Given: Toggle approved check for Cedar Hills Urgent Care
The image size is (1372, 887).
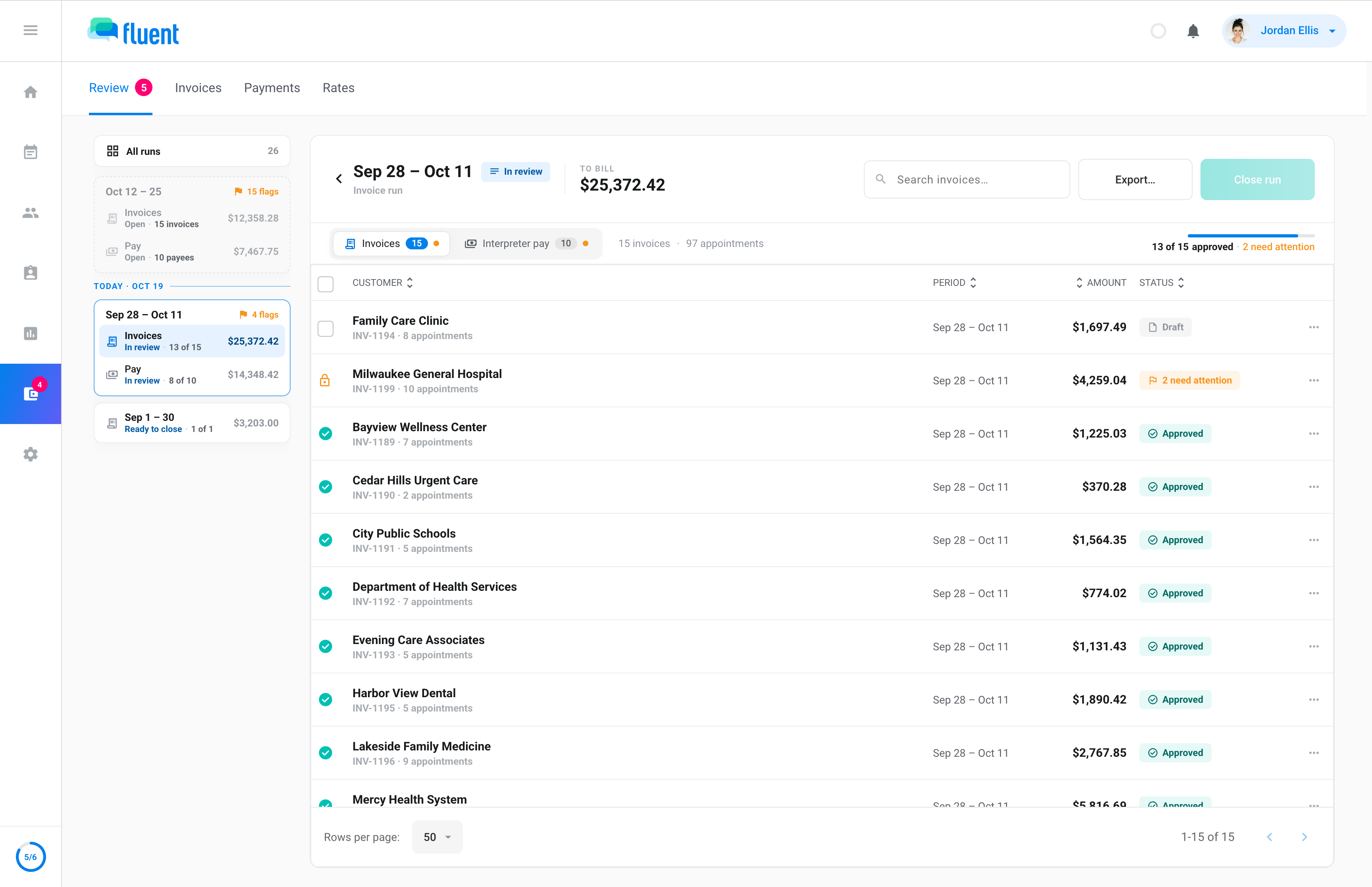Looking at the screenshot, I should pos(325,487).
